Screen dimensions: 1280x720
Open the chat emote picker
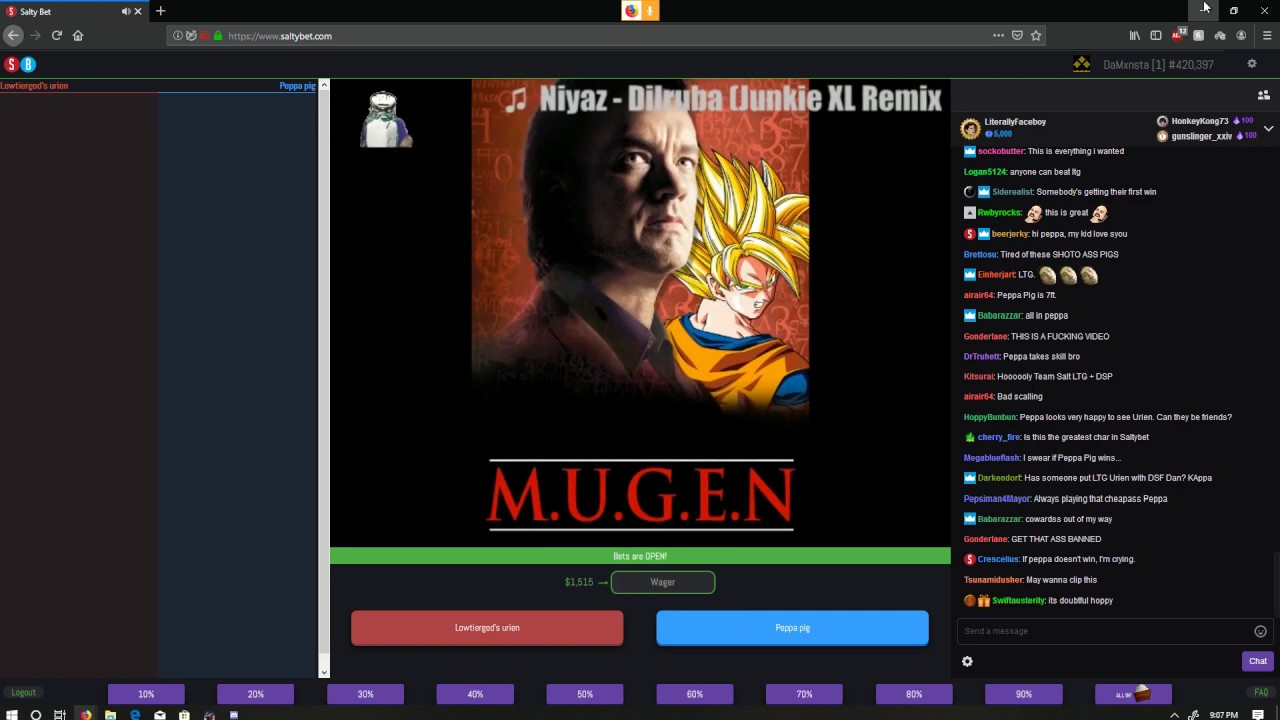[1260, 631]
